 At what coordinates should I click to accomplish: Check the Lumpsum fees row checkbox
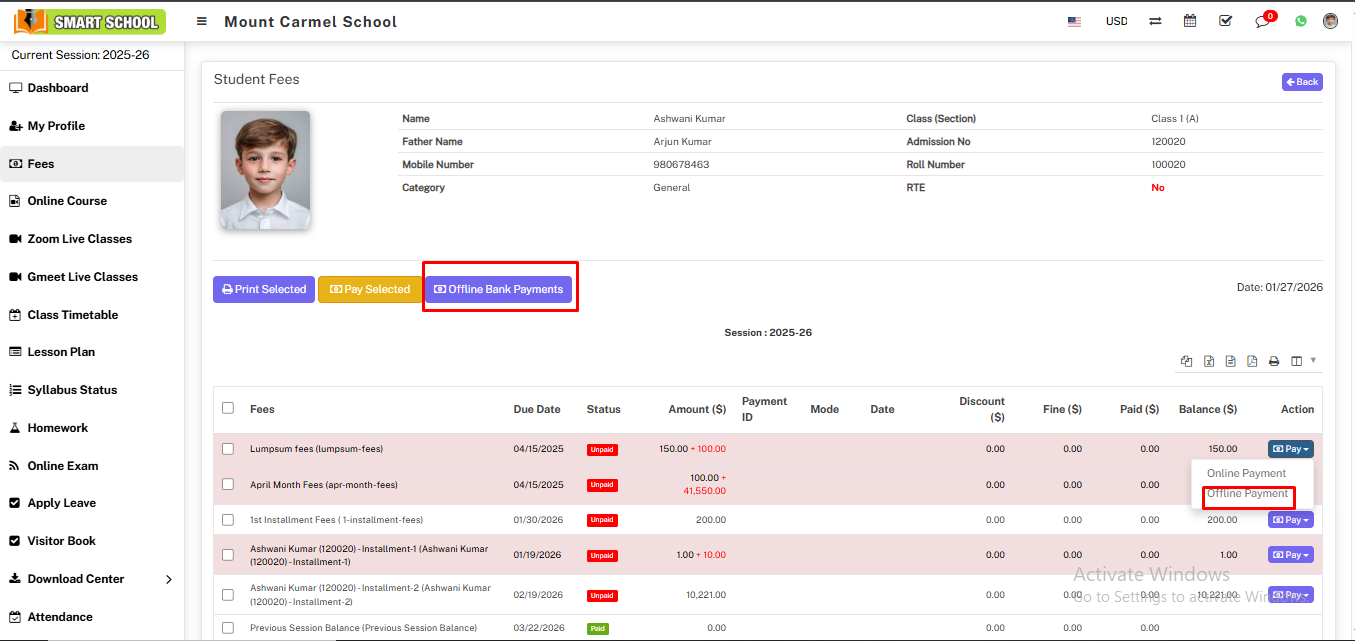(x=228, y=449)
